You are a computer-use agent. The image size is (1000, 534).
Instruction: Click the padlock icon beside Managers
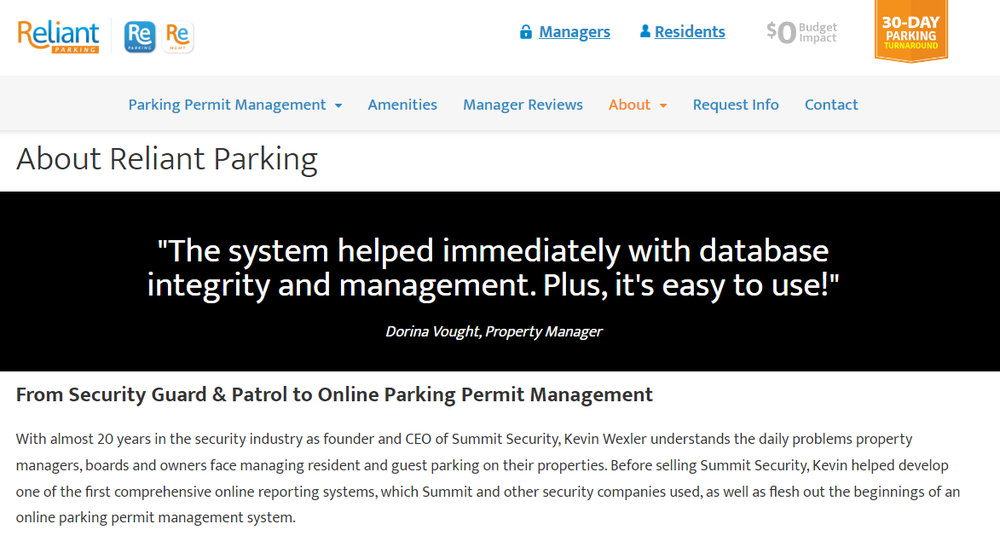point(526,32)
